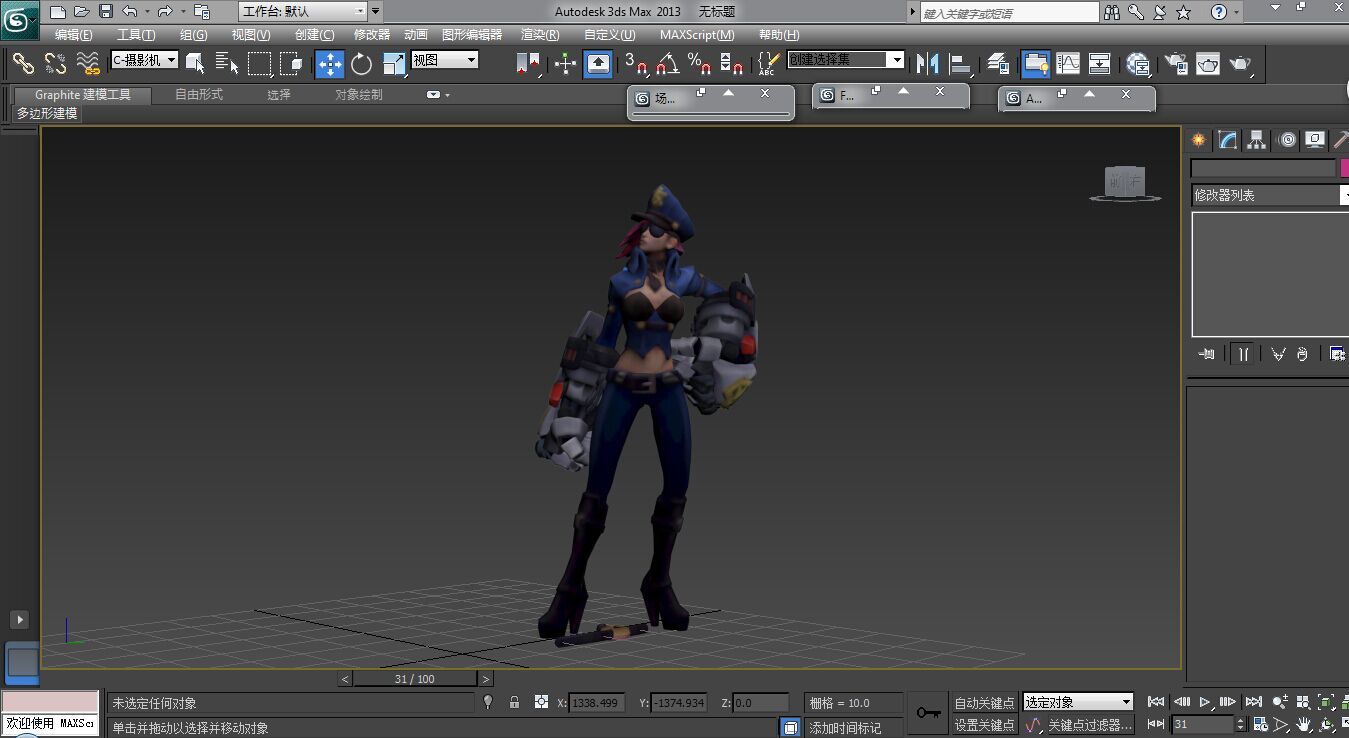The height and width of the screenshot is (738, 1349).
Task: Open the 创建选择集 named selection dropdown
Action: (846, 60)
